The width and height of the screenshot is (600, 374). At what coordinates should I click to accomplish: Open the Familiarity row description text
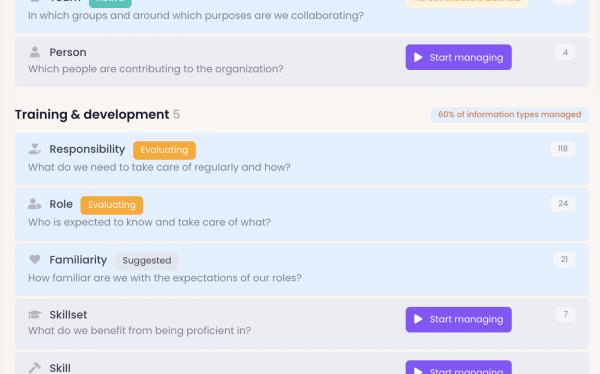165,278
